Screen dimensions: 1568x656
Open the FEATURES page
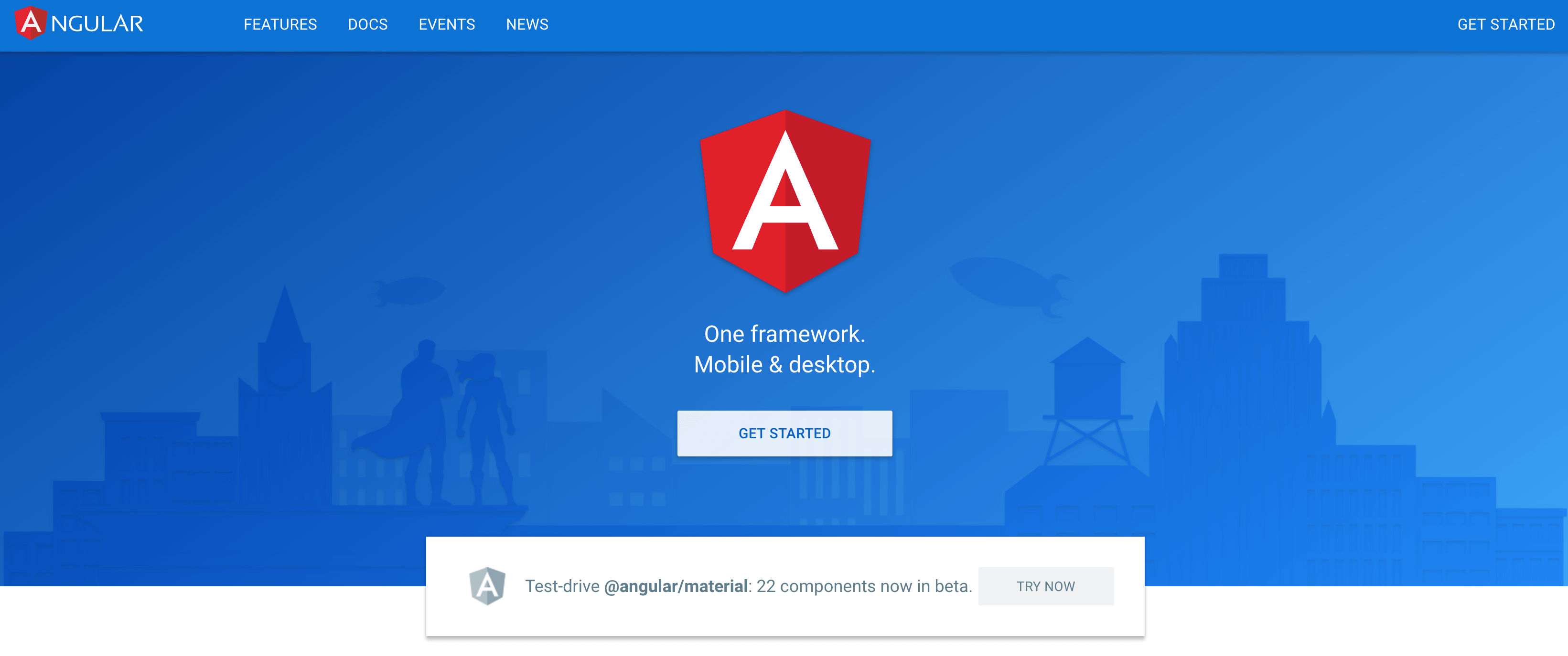tap(280, 24)
